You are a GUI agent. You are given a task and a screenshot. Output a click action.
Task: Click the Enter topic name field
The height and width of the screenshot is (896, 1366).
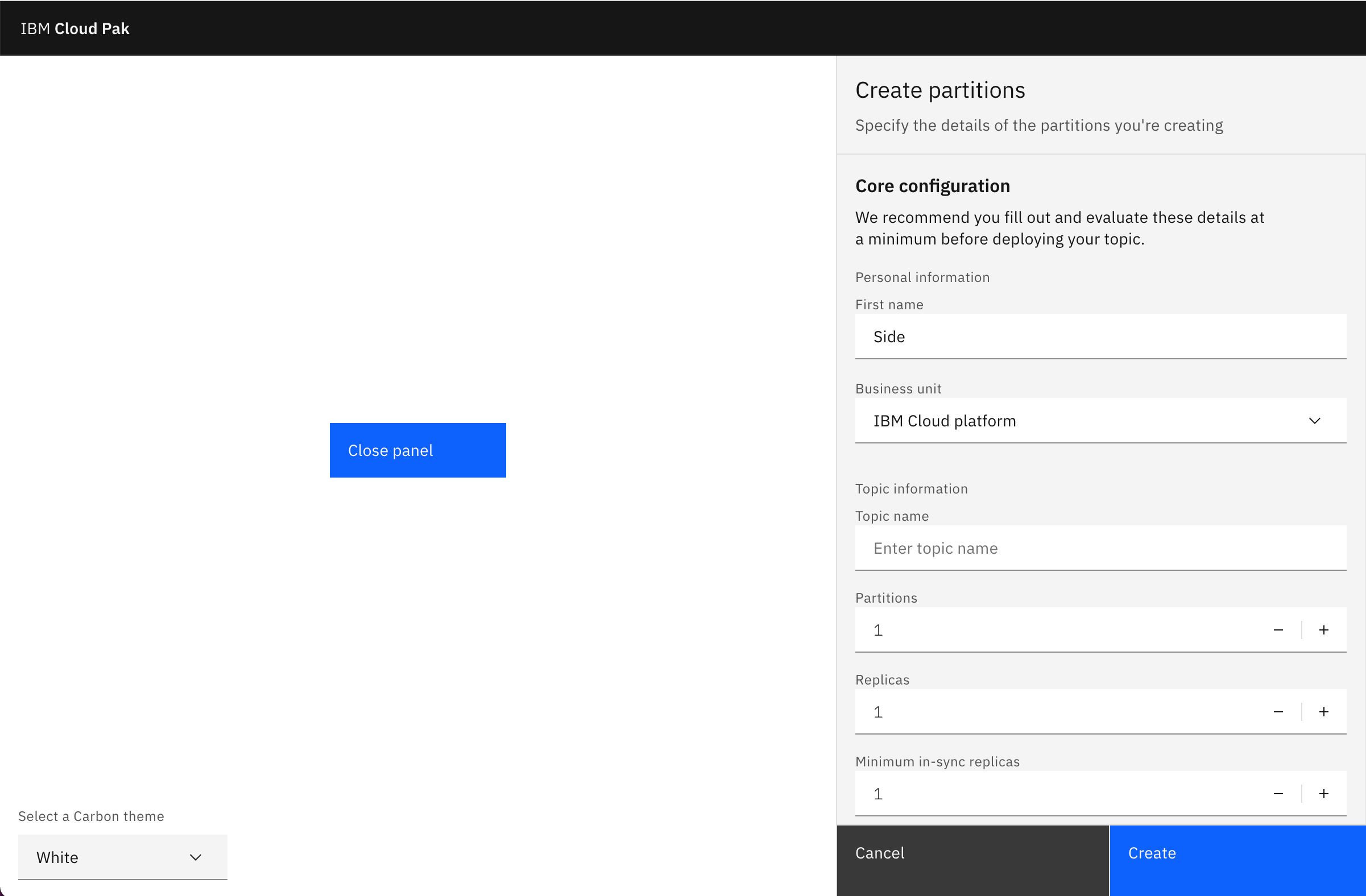coord(1099,548)
